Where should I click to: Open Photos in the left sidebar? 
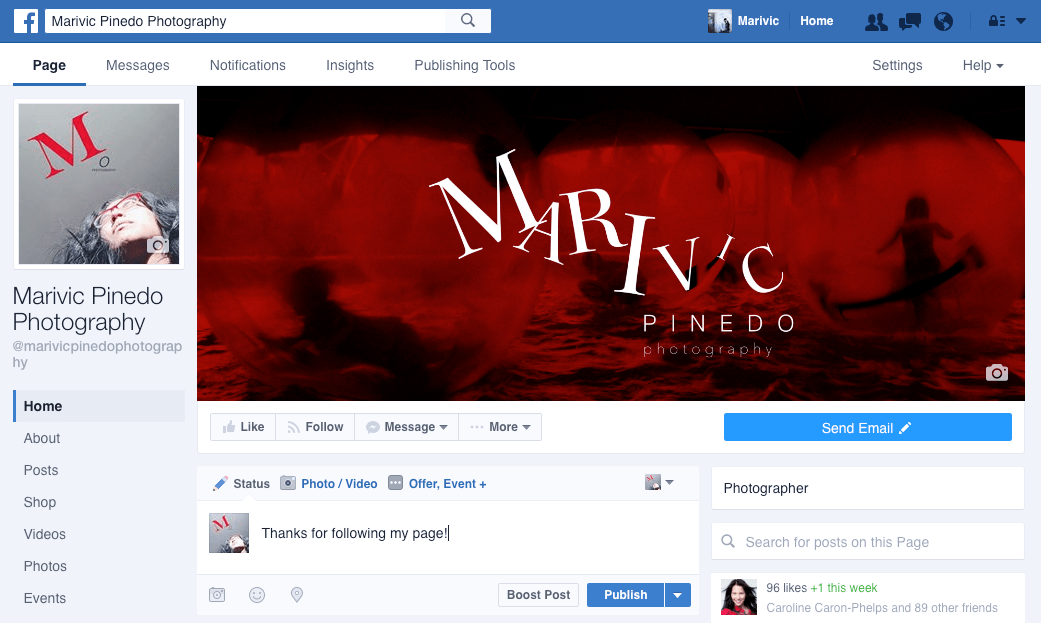pos(45,566)
